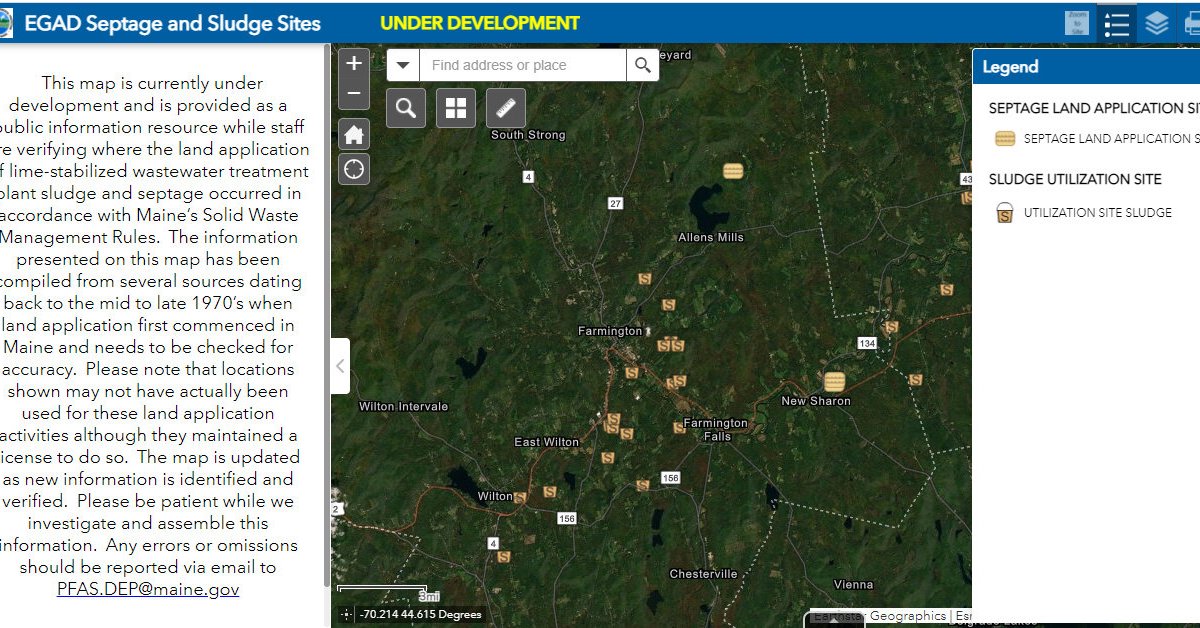Collapse the left information panel
Image resolution: width=1200 pixels, height=628 pixels.
click(x=340, y=365)
